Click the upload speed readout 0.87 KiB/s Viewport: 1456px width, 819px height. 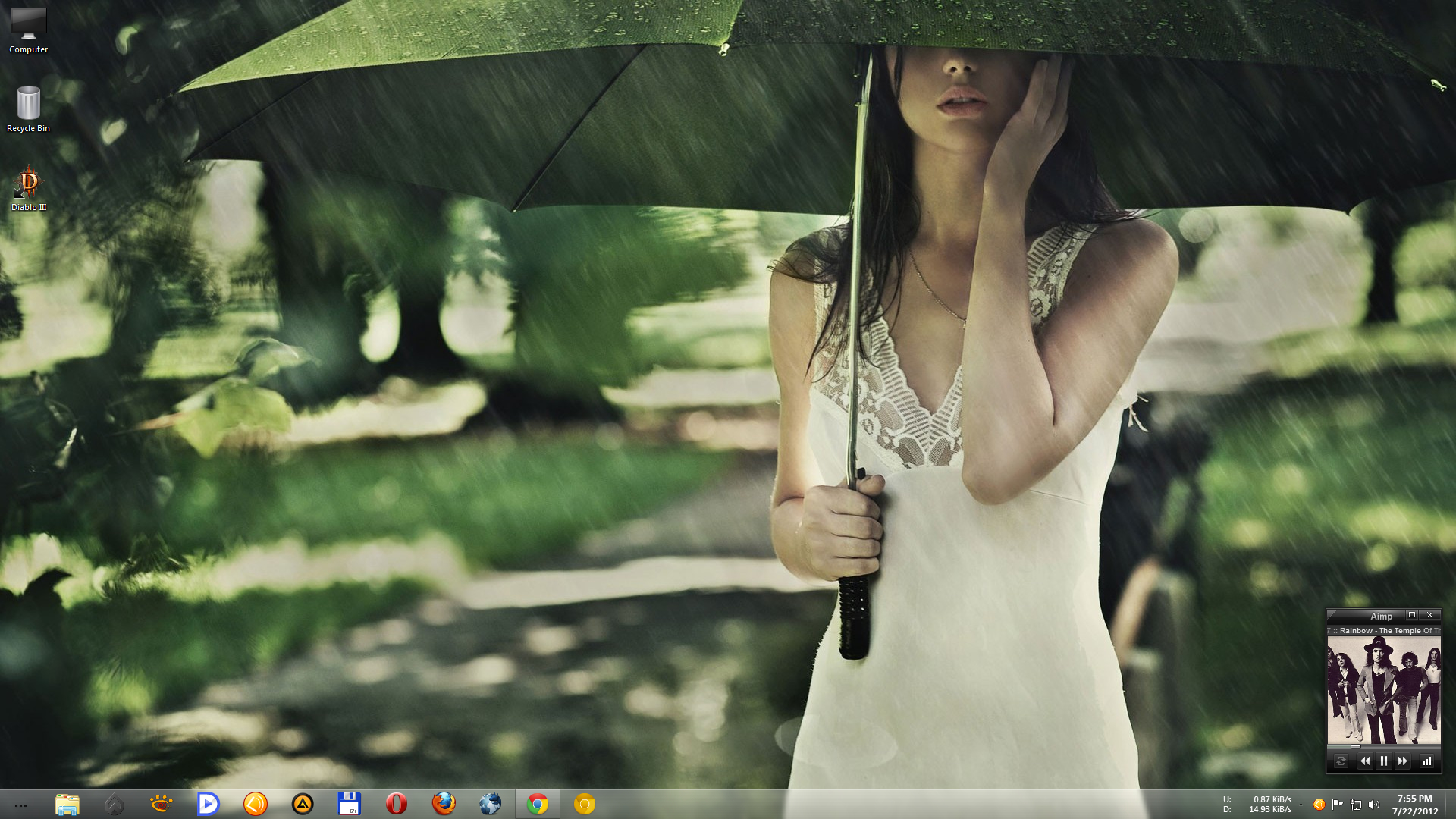pyautogui.click(x=1272, y=799)
